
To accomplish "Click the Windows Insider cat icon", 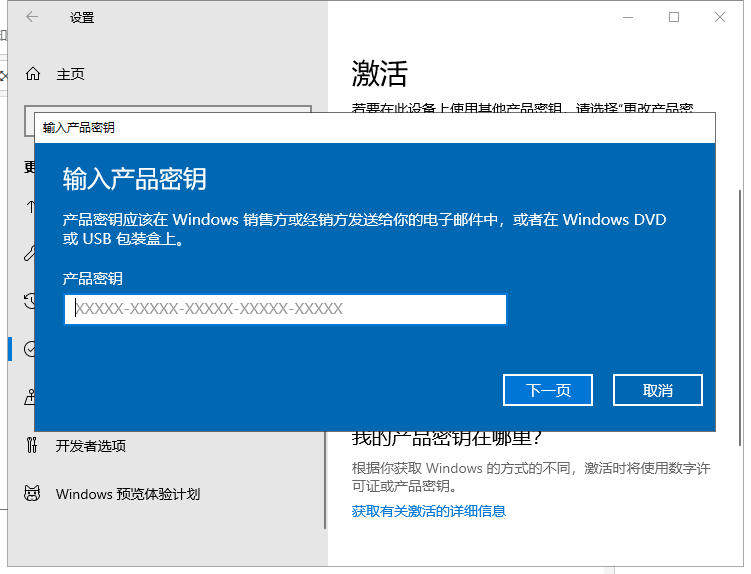I will 32,493.
